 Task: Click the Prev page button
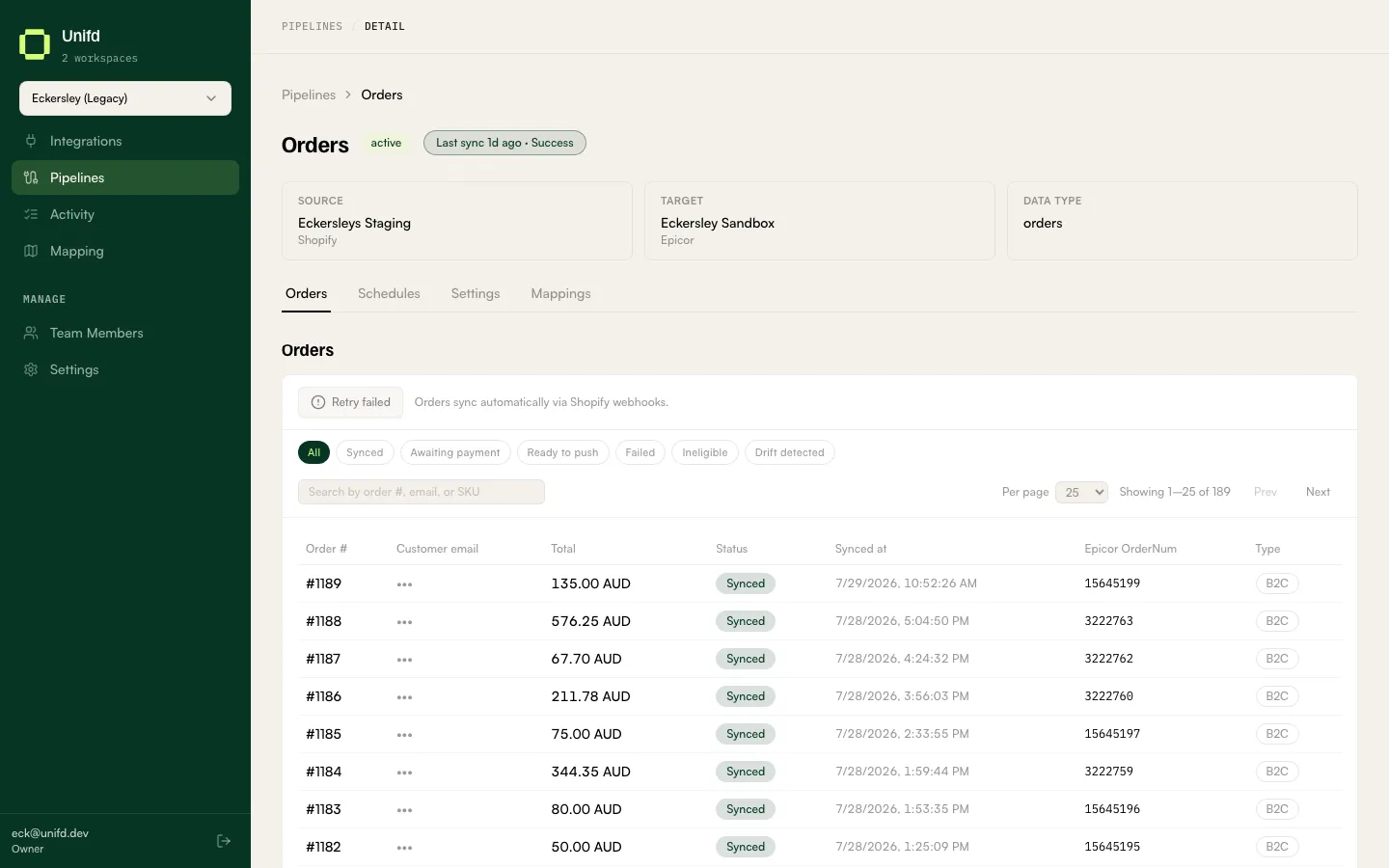click(1266, 492)
